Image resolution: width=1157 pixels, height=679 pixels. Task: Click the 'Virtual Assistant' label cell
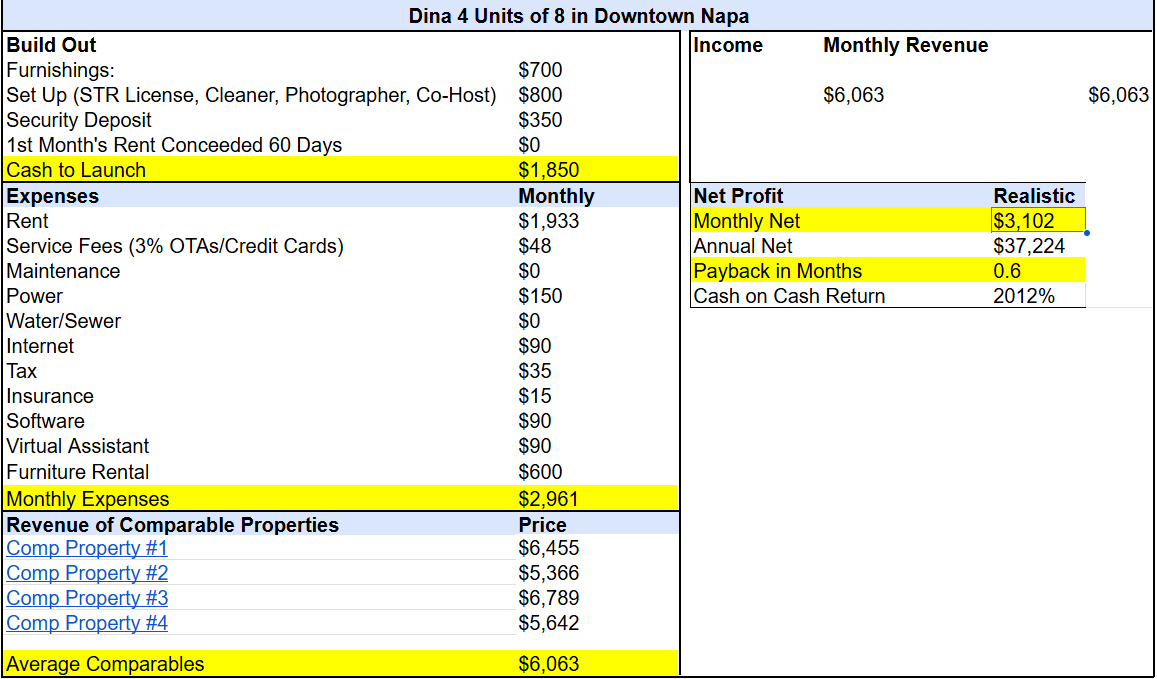pyautogui.click(x=77, y=446)
